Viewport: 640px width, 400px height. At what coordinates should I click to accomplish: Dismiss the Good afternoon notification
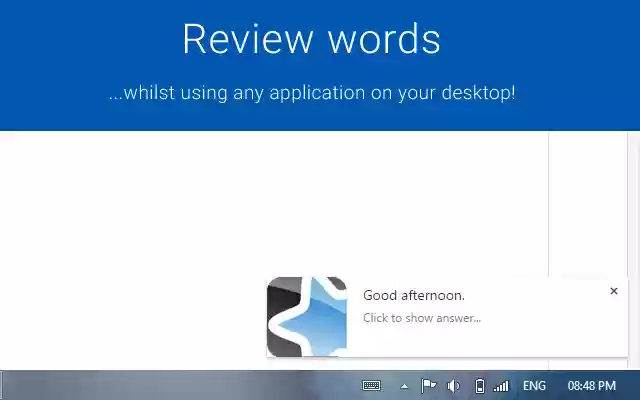(613, 291)
